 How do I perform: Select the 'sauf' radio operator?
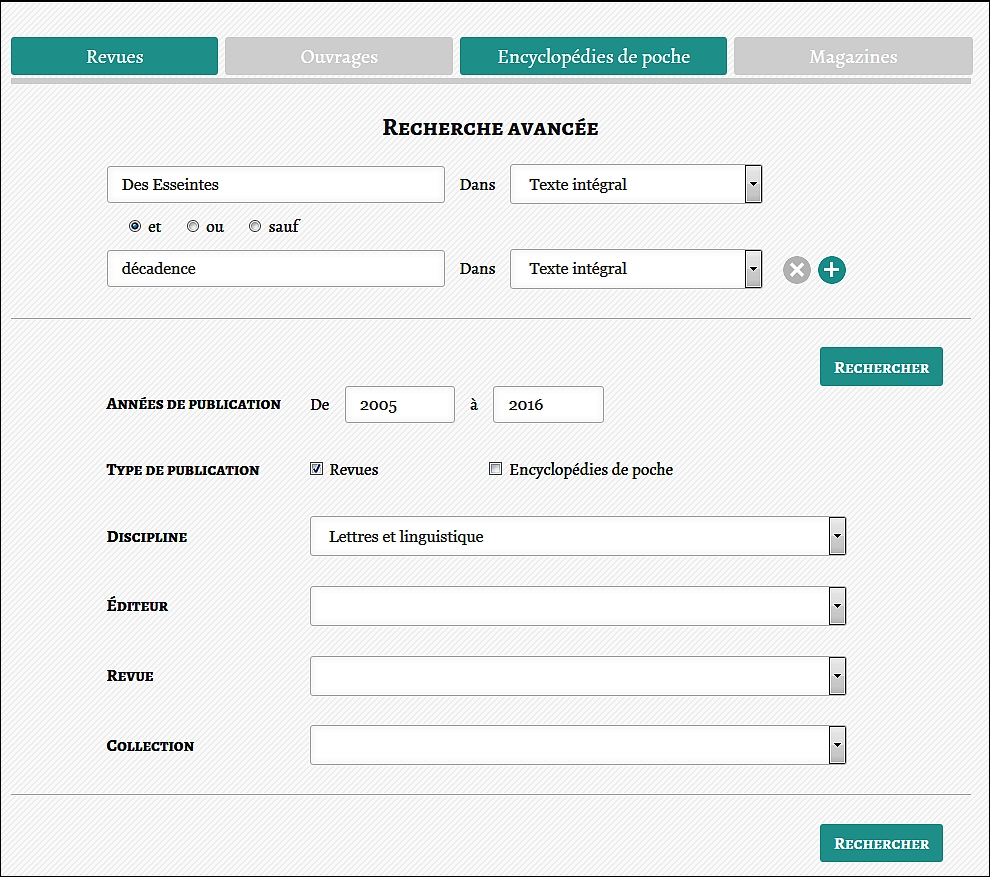pyautogui.click(x=255, y=227)
